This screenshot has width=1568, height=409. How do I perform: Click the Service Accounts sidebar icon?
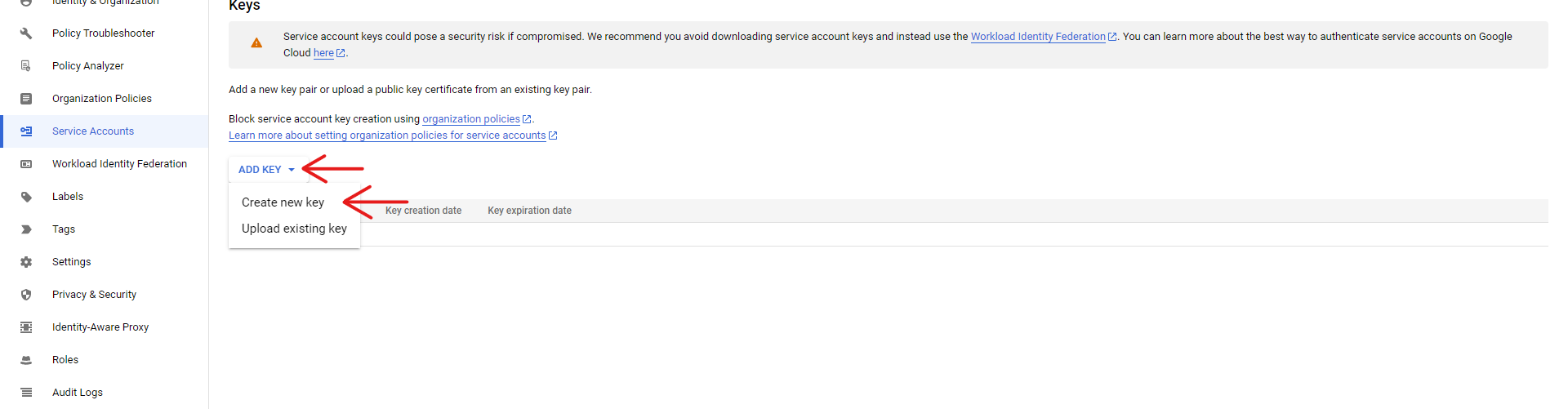26,131
